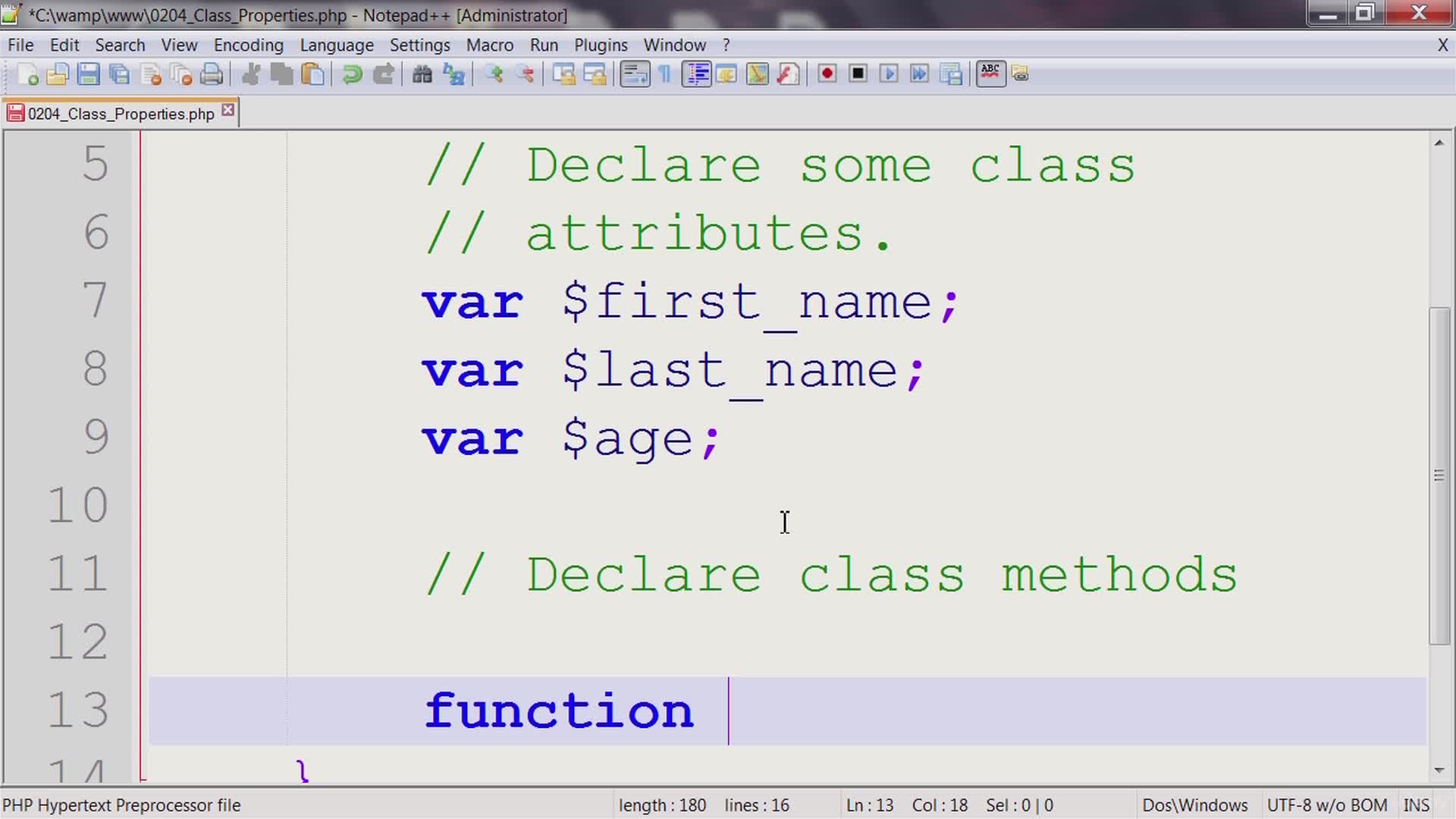The height and width of the screenshot is (819, 1456).
Task: Toggle word wrap toolbar button
Action: click(x=634, y=74)
